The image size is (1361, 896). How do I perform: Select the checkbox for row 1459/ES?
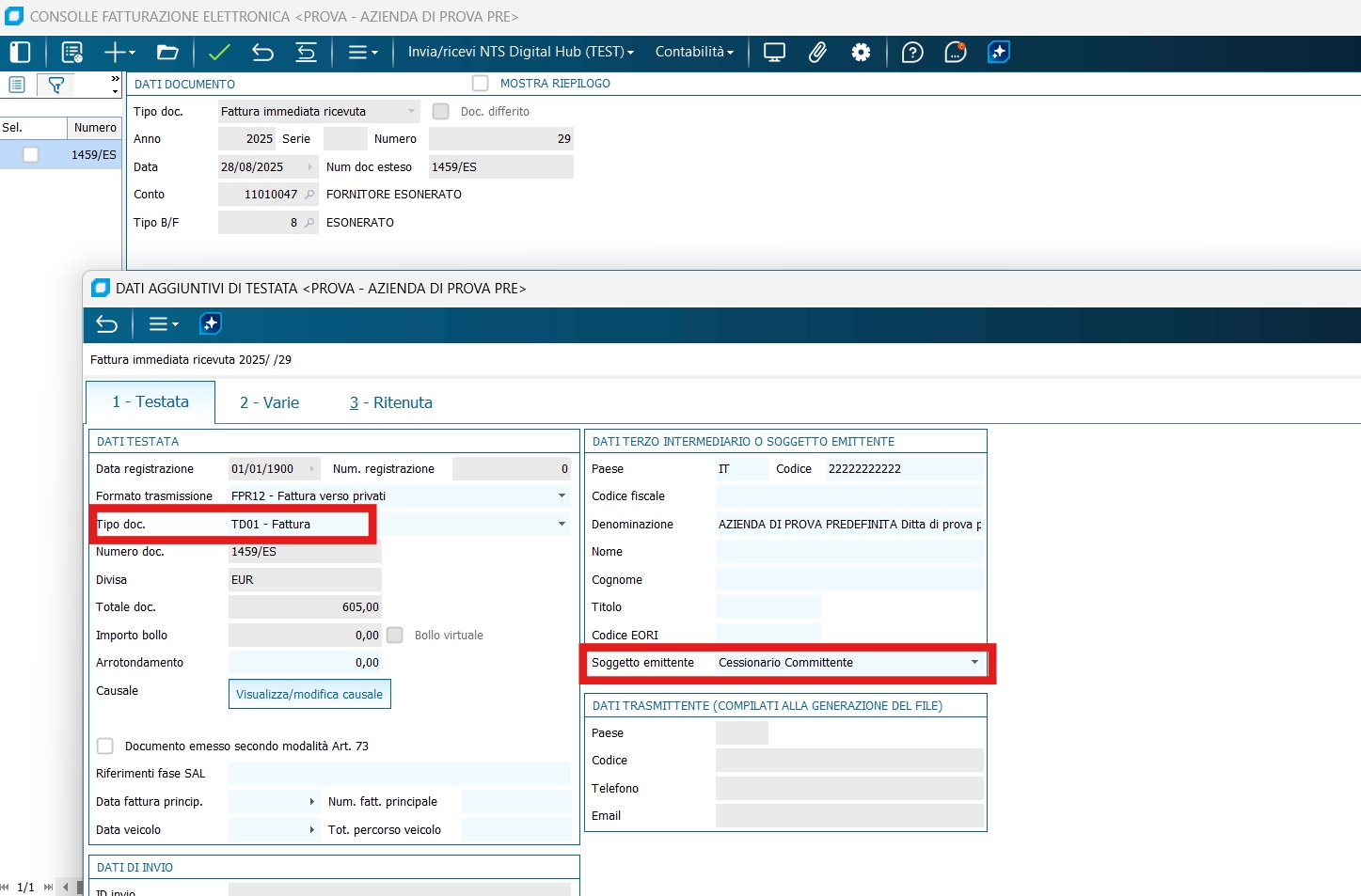[x=31, y=155]
